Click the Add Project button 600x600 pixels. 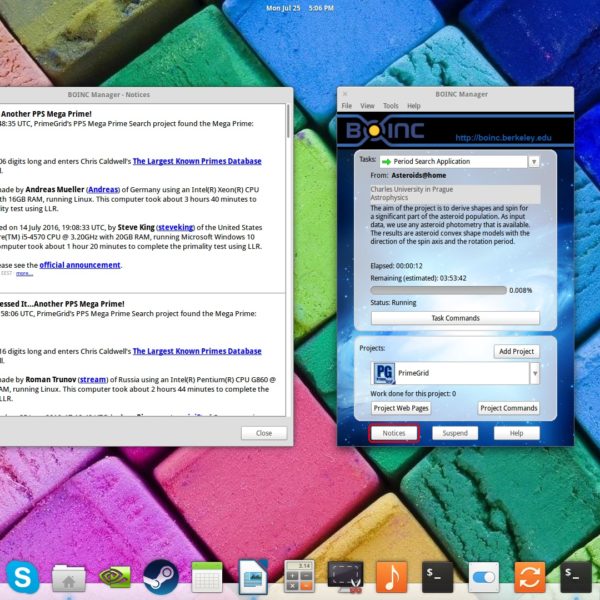(x=517, y=351)
